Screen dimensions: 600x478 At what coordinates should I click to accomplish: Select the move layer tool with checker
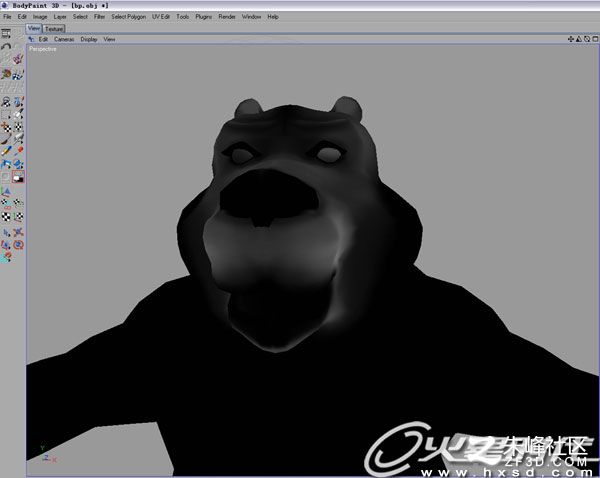tap(6, 127)
